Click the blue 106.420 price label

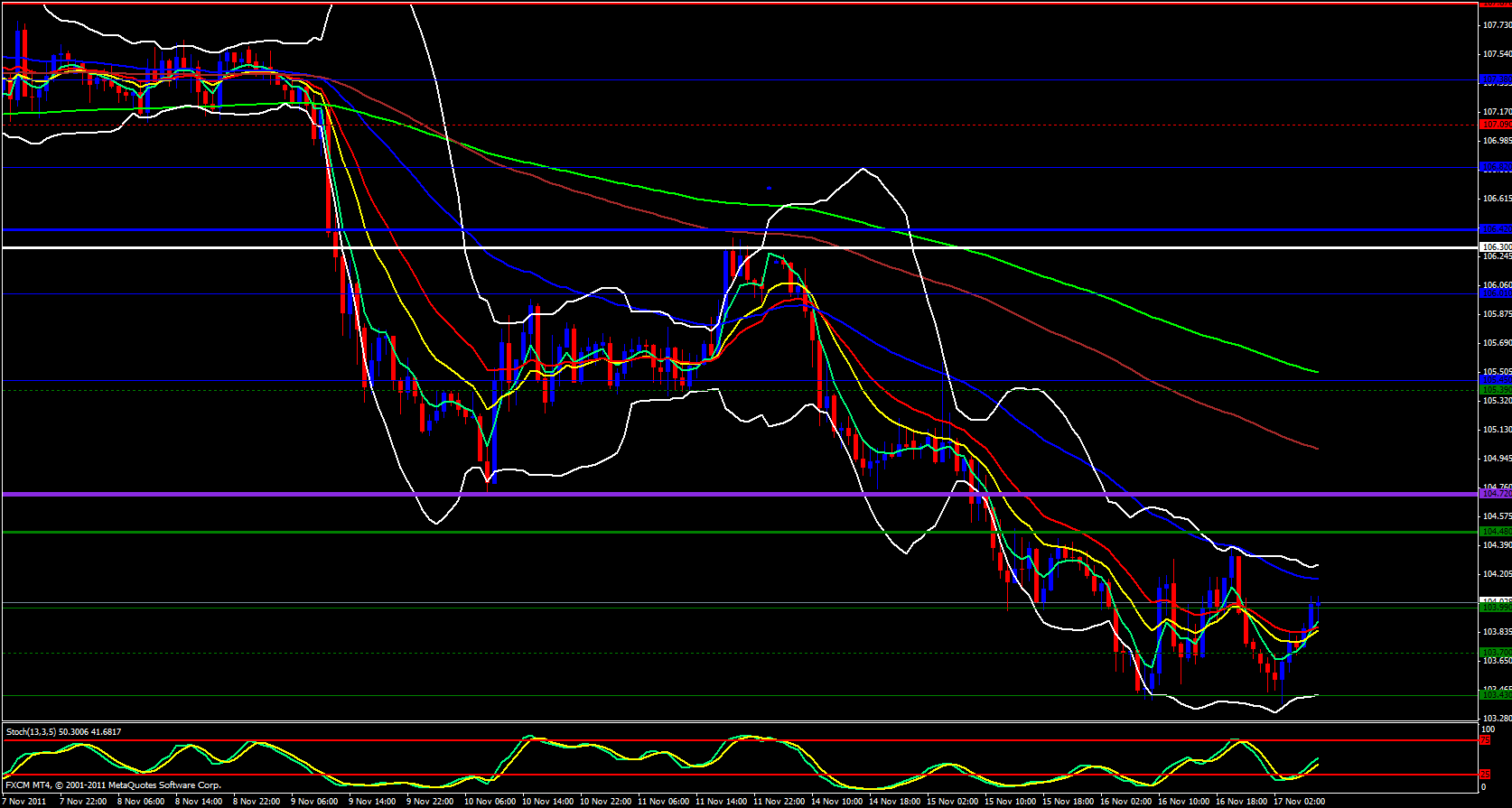[x=1495, y=229]
